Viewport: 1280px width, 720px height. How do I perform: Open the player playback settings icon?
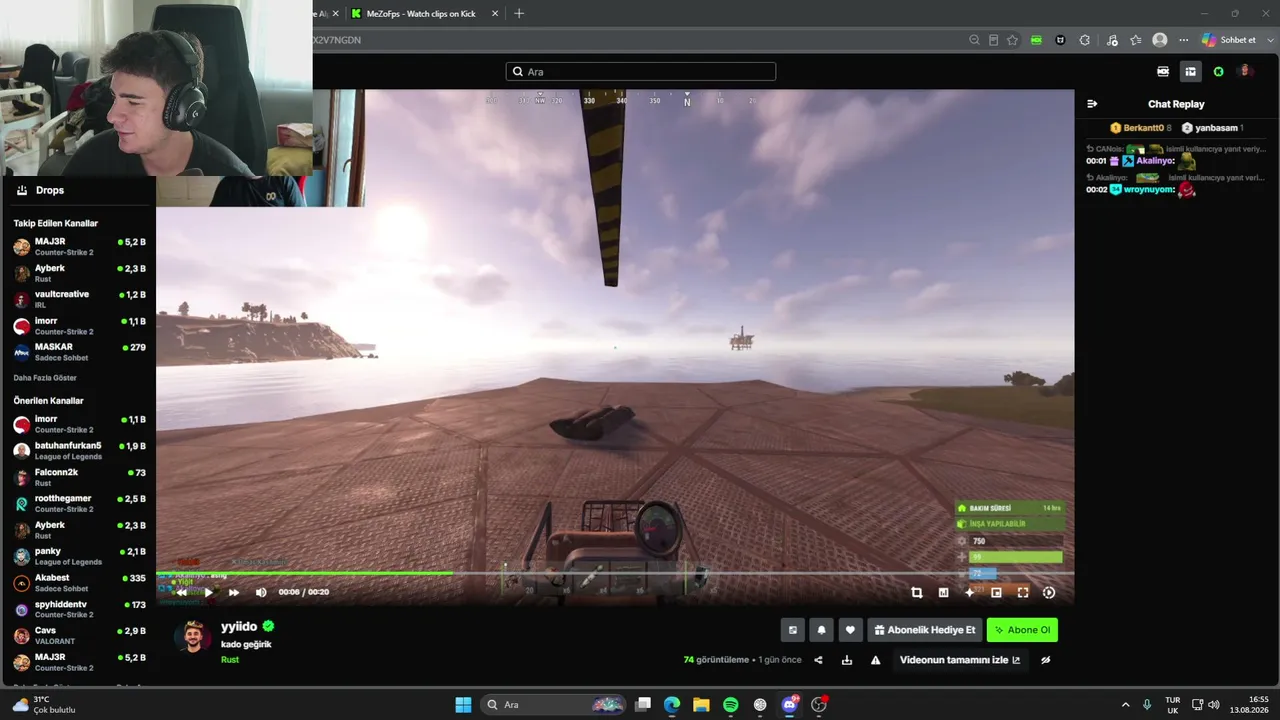[1049, 592]
